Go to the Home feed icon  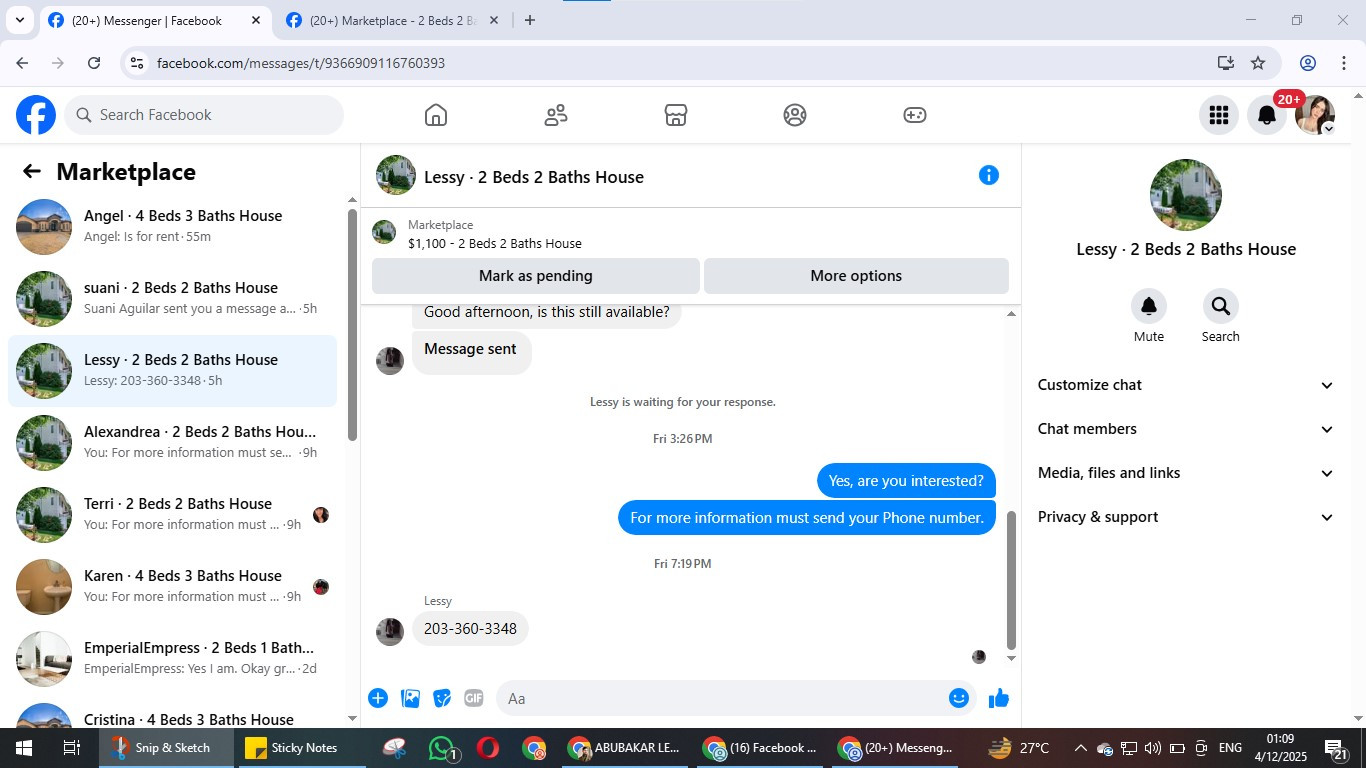pyautogui.click(x=436, y=115)
